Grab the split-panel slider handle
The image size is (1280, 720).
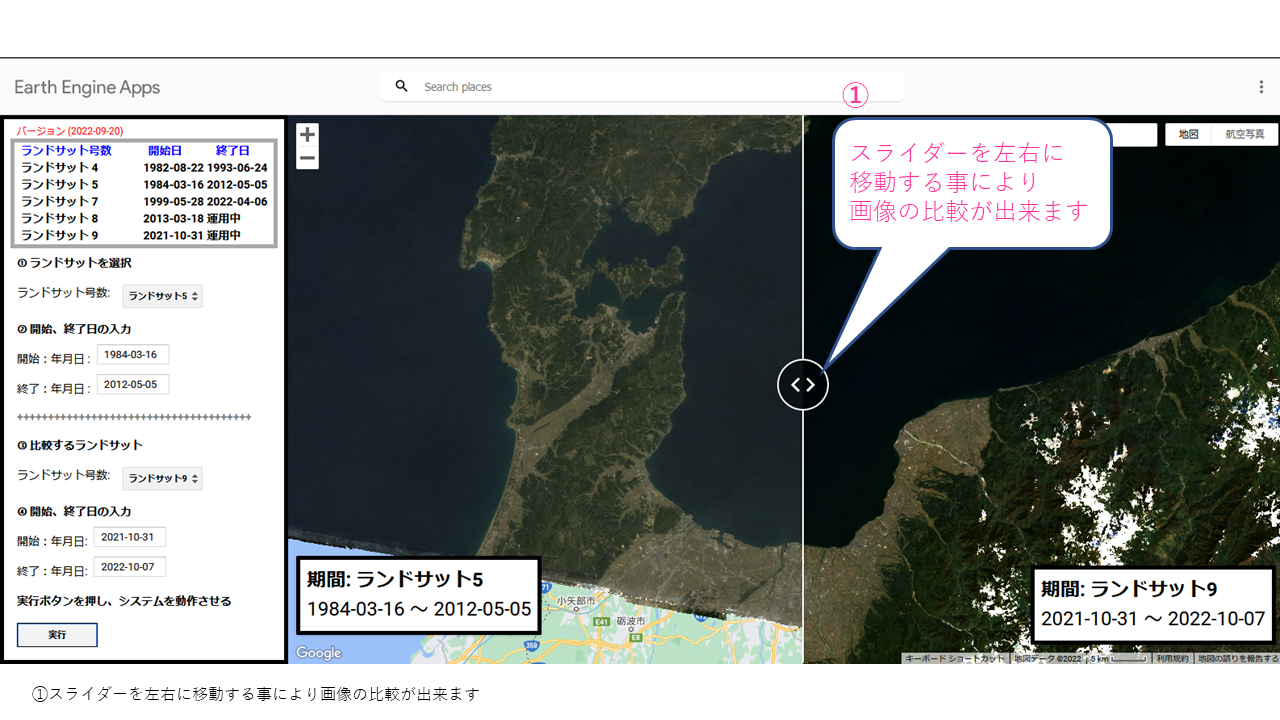point(803,385)
